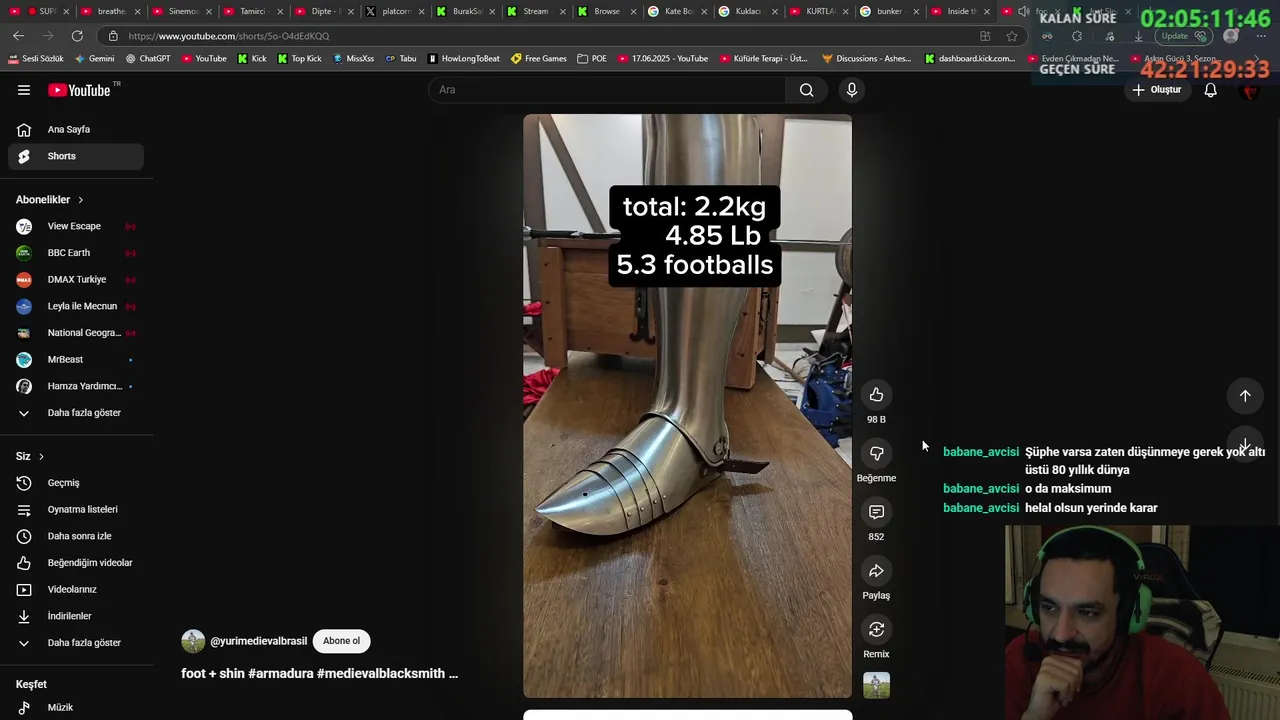Image resolution: width=1280 pixels, height=720 pixels.
Task: Select Shorts in the sidebar
Action: 76,156
